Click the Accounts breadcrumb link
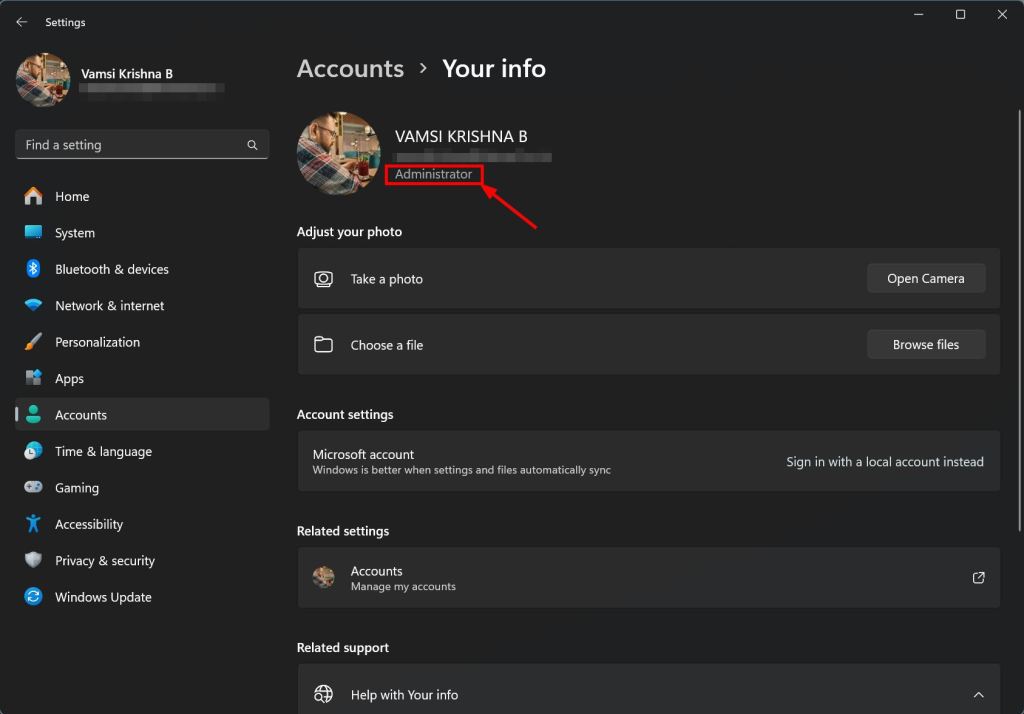Viewport: 1024px width, 714px height. click(350, 69)
